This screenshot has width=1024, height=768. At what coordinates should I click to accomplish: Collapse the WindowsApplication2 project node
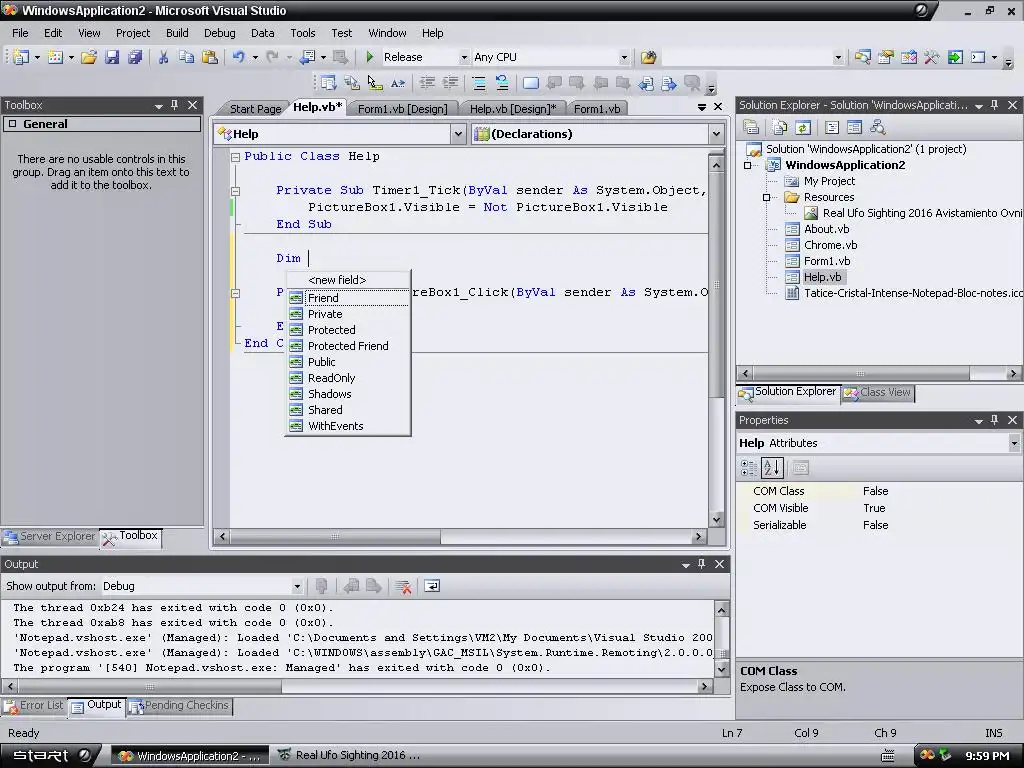point(748,165)
